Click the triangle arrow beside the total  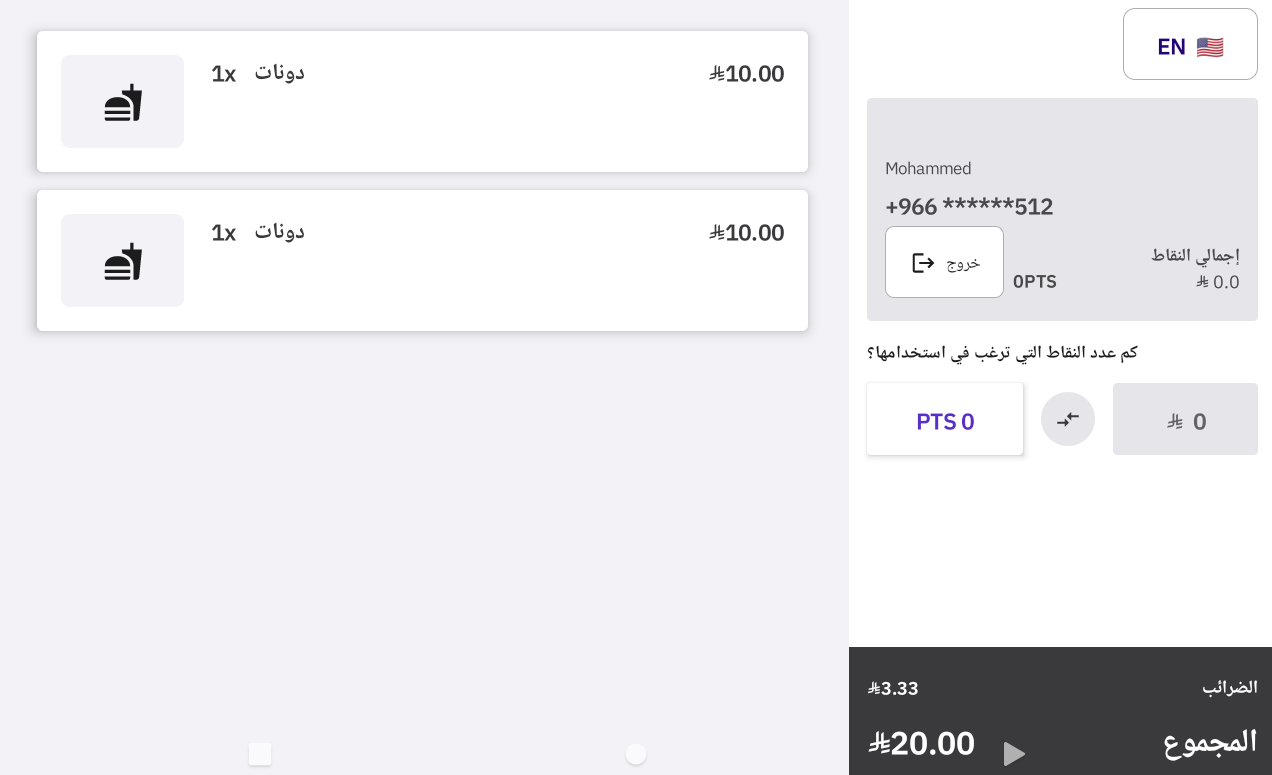pyautogui.click(x=1014, y=754)
